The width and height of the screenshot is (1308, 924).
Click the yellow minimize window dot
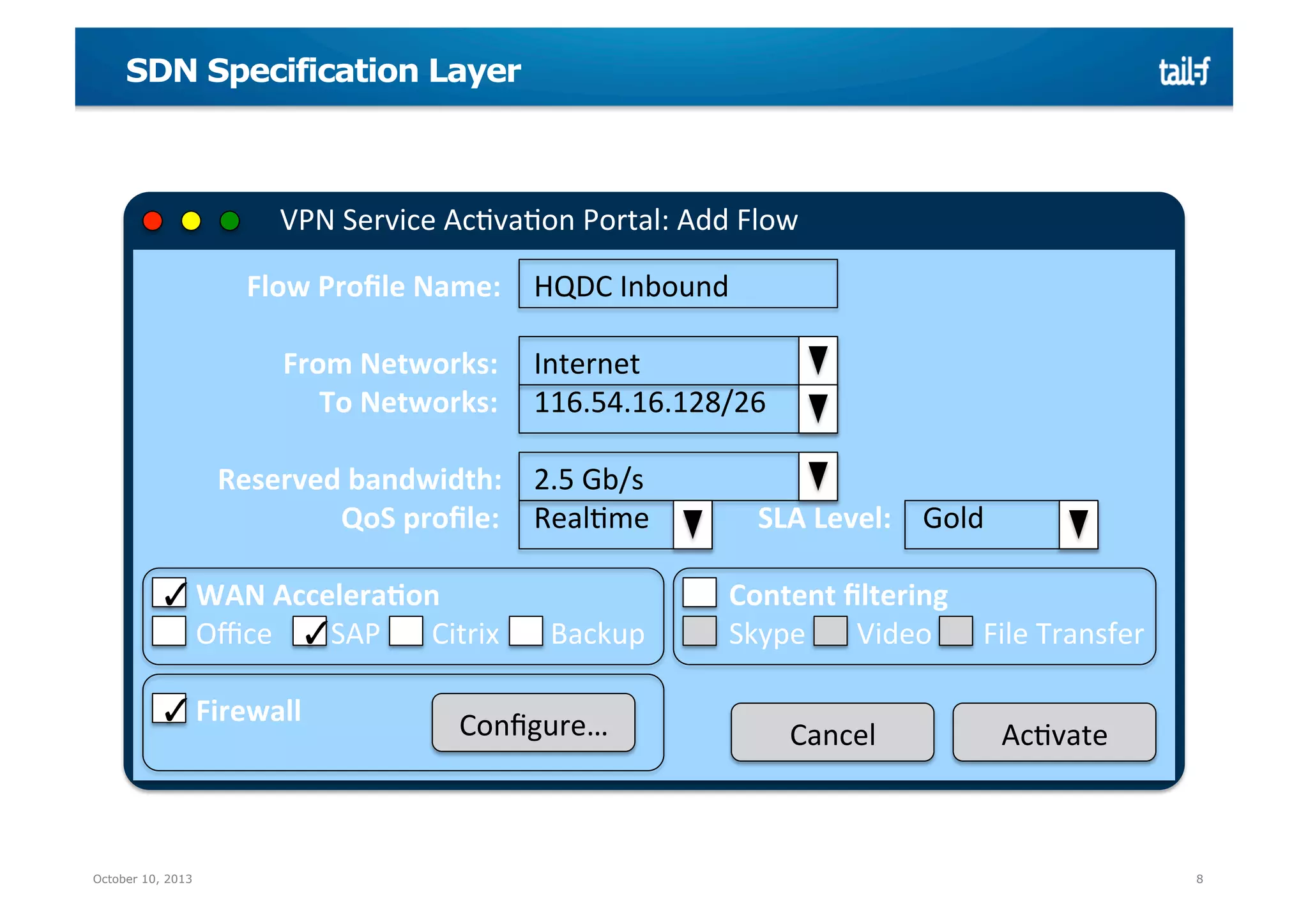[x=191, y=221]
